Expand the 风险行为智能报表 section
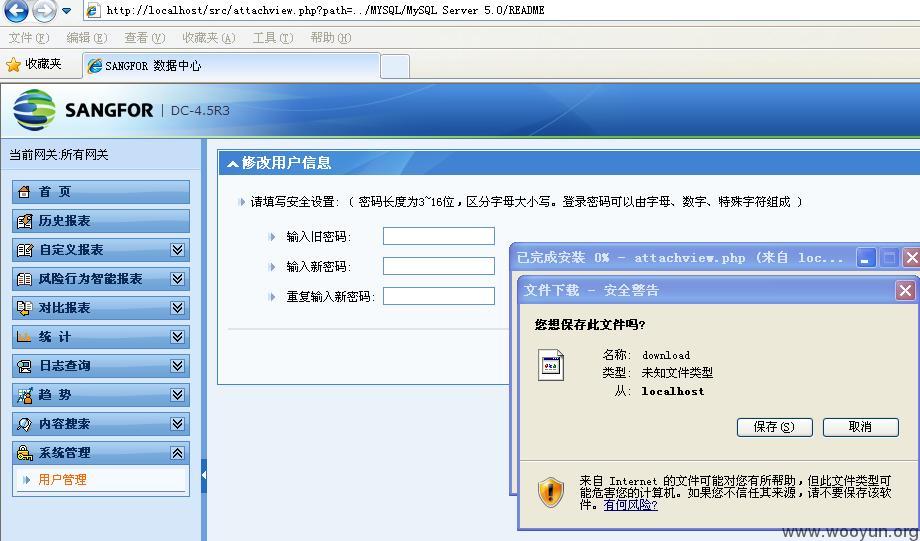This screenshot has height=541, width=920. 178,279
